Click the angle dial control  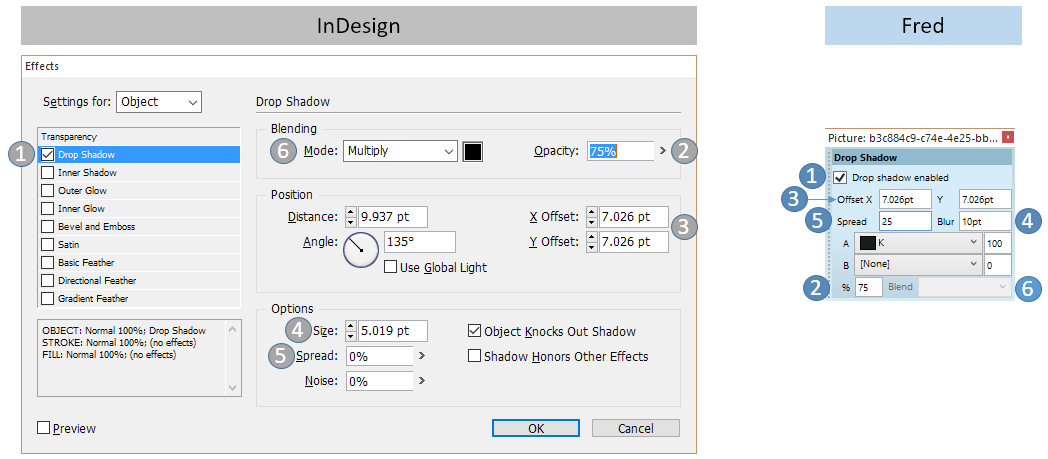[x=361, y=250]
